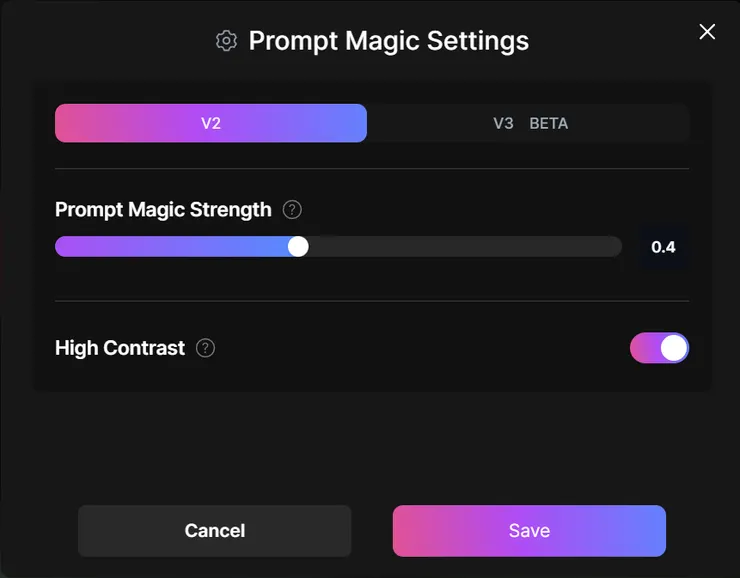
Task: Click the "Prompt Magic Strength" label
Action: pyautogui.click(x=163, y=210)
